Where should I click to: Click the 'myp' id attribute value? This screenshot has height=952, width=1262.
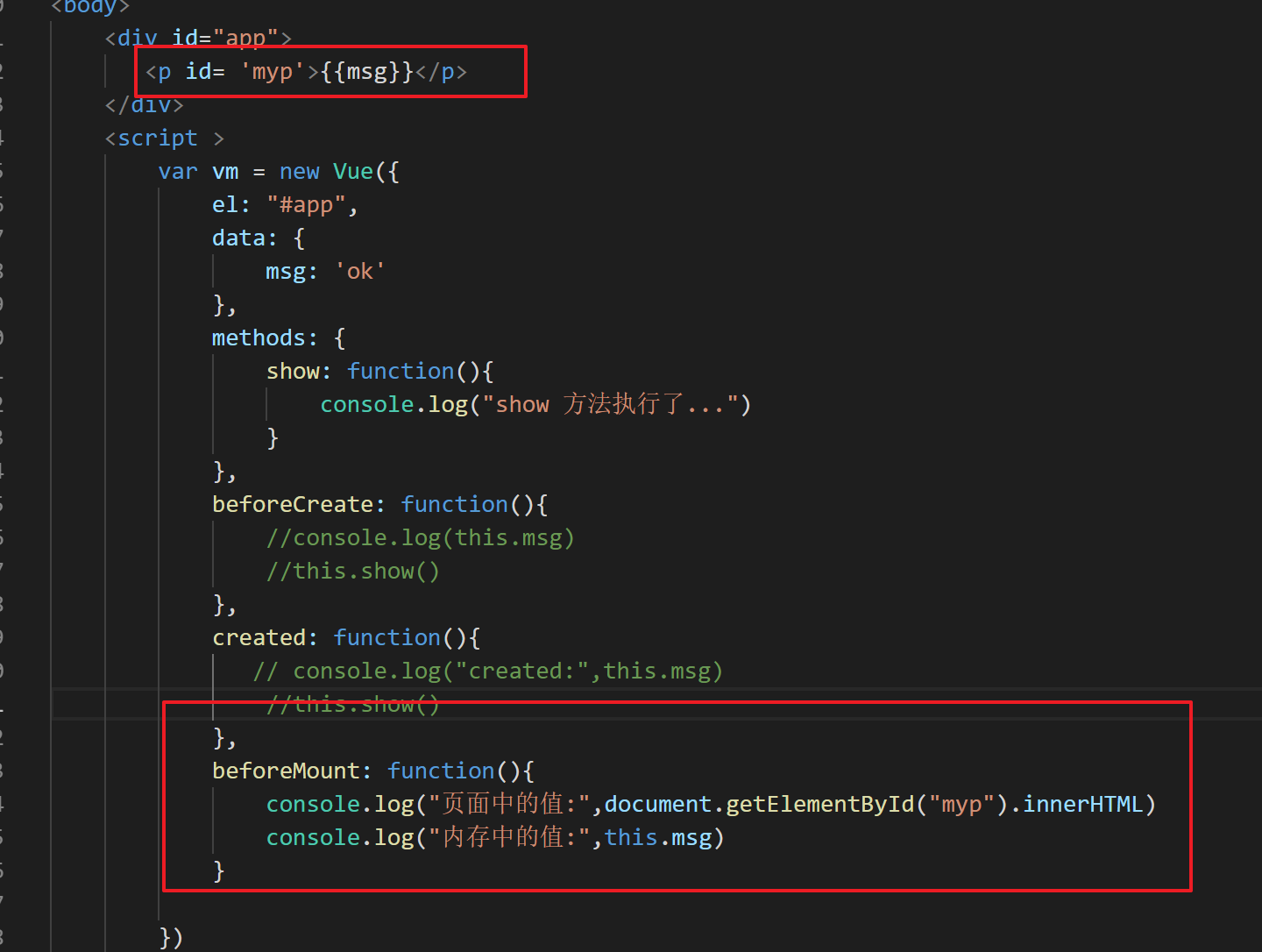tap(273, 71)
